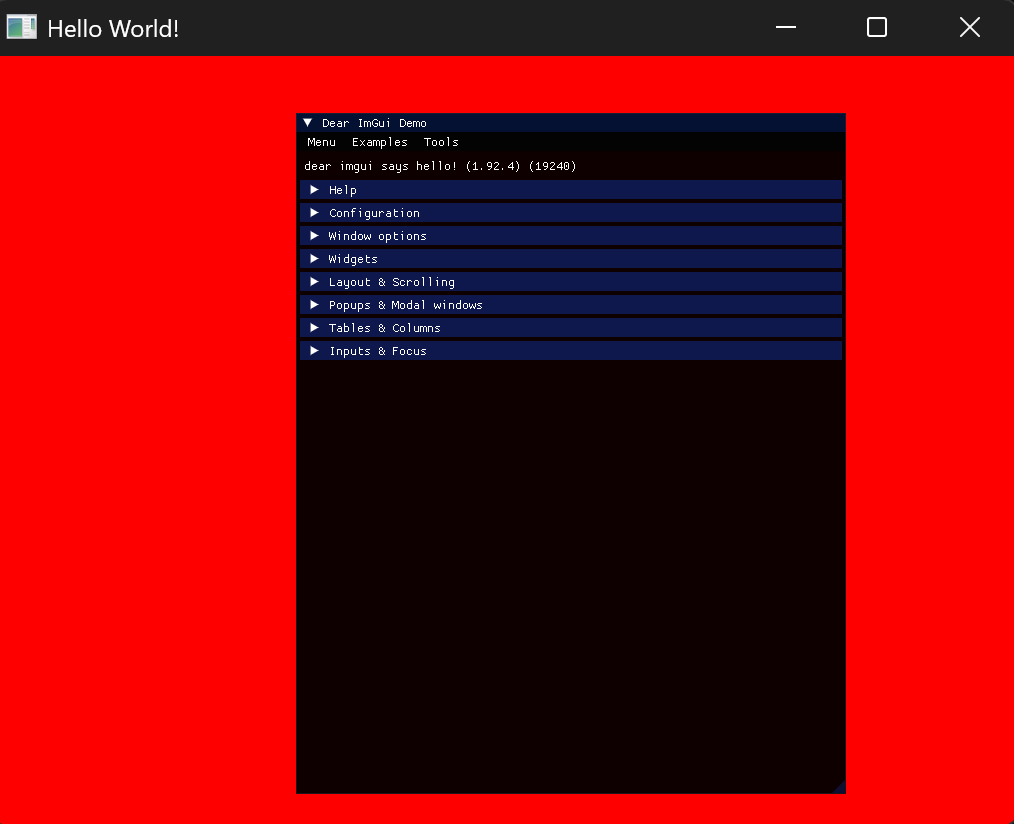
Task: Expand the Help section
Action: [x=571, y=190]
